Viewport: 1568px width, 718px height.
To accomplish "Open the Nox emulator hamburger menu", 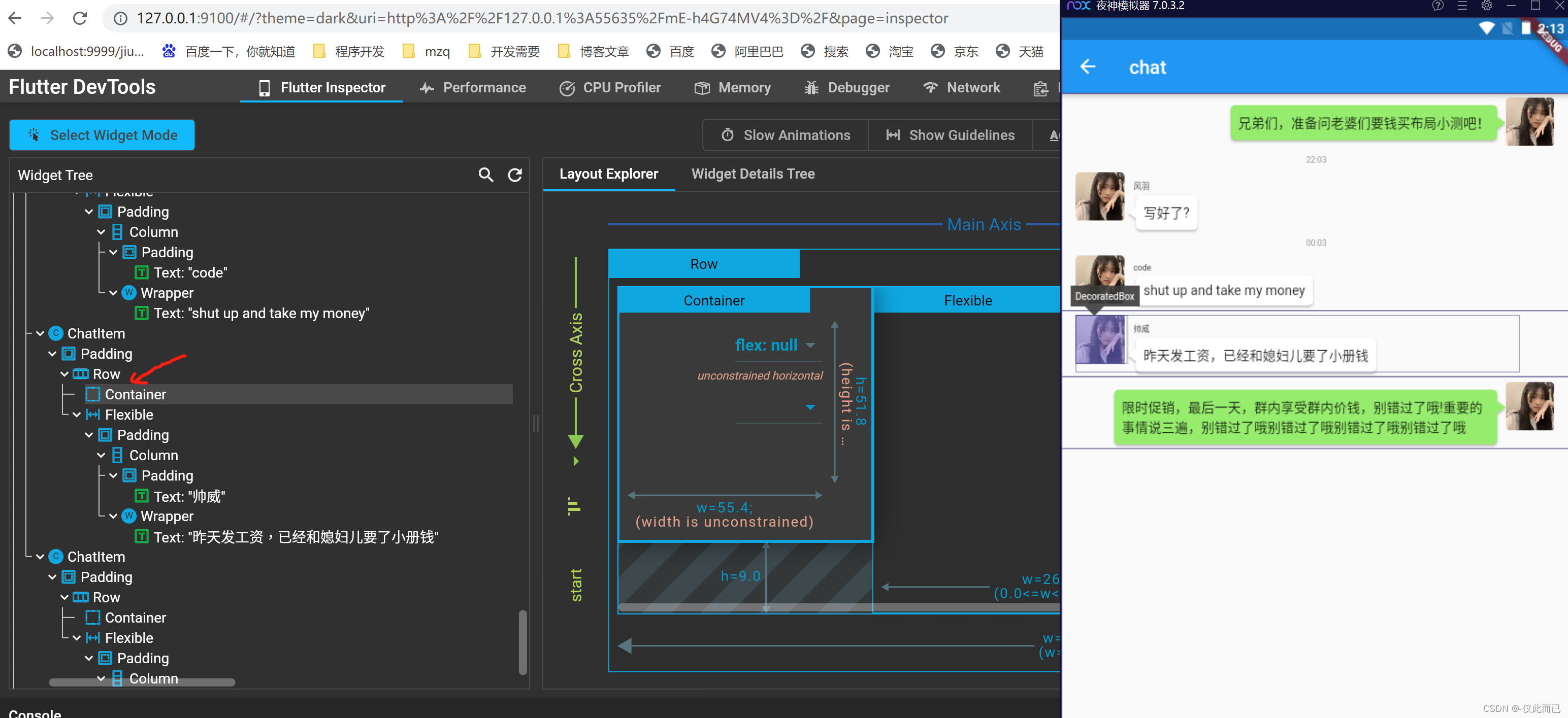I will point(1462,6).
